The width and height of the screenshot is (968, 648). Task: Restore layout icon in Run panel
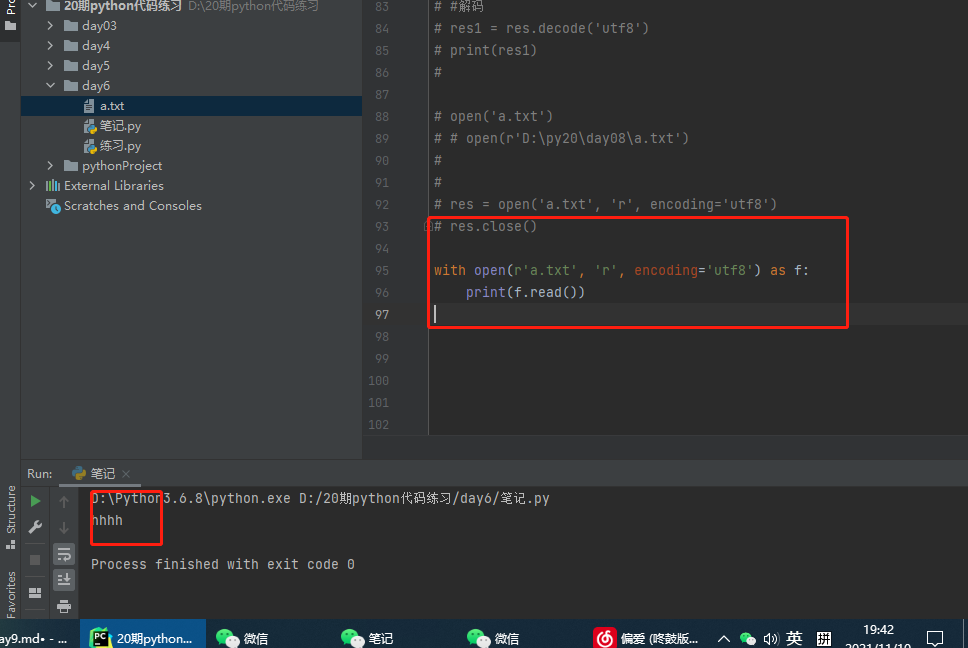pyautogui.click(x=35, y=592)
